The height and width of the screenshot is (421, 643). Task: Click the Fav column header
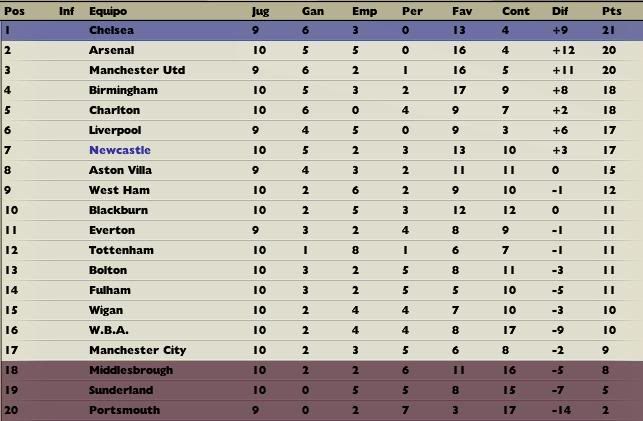click(x=462, y=11)
